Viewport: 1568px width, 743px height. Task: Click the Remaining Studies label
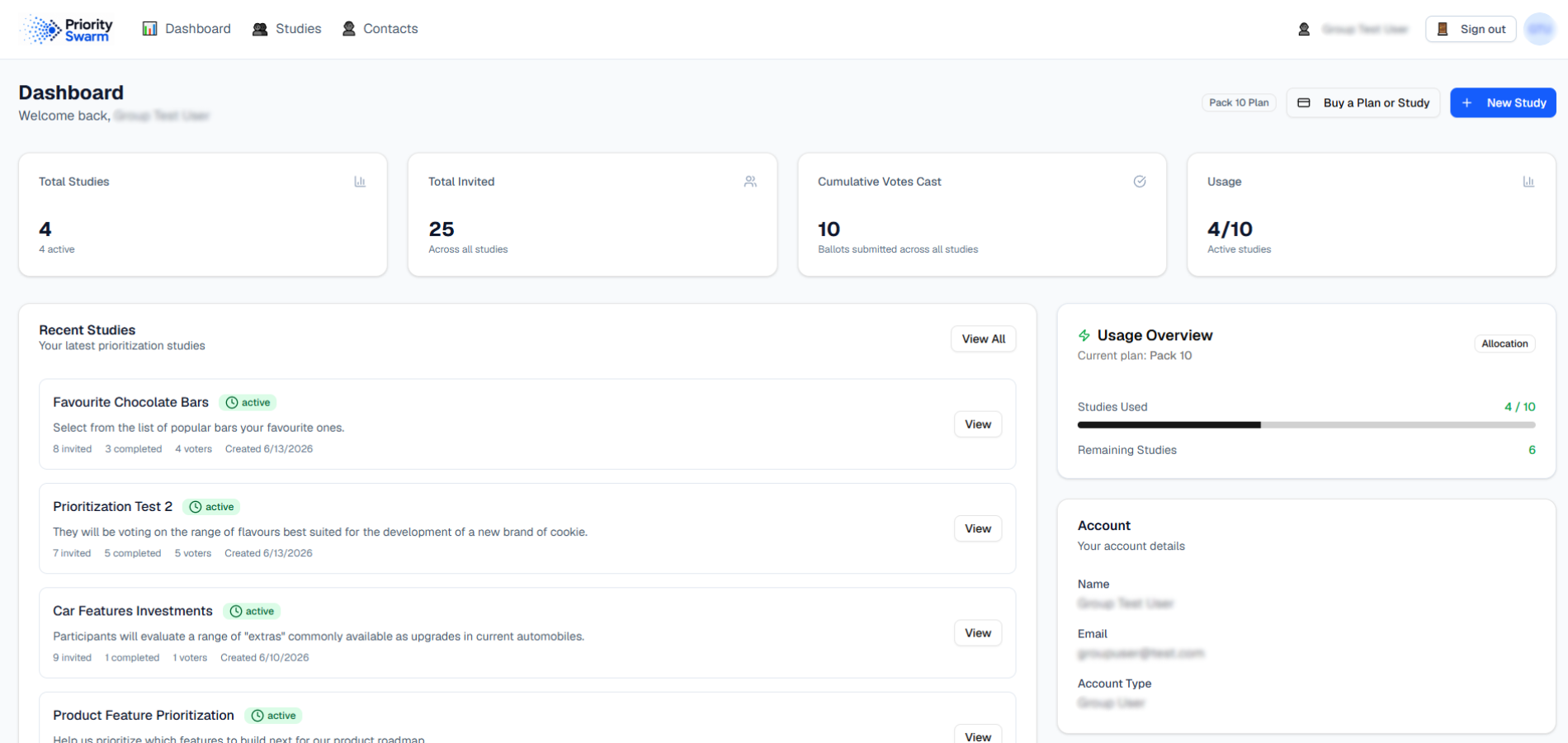click(x=1127, y=450)
